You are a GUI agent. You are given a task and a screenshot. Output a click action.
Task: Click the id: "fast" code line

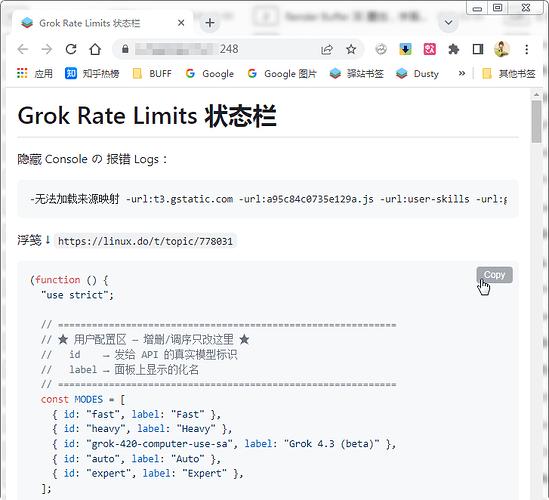(x=136, y=415)
